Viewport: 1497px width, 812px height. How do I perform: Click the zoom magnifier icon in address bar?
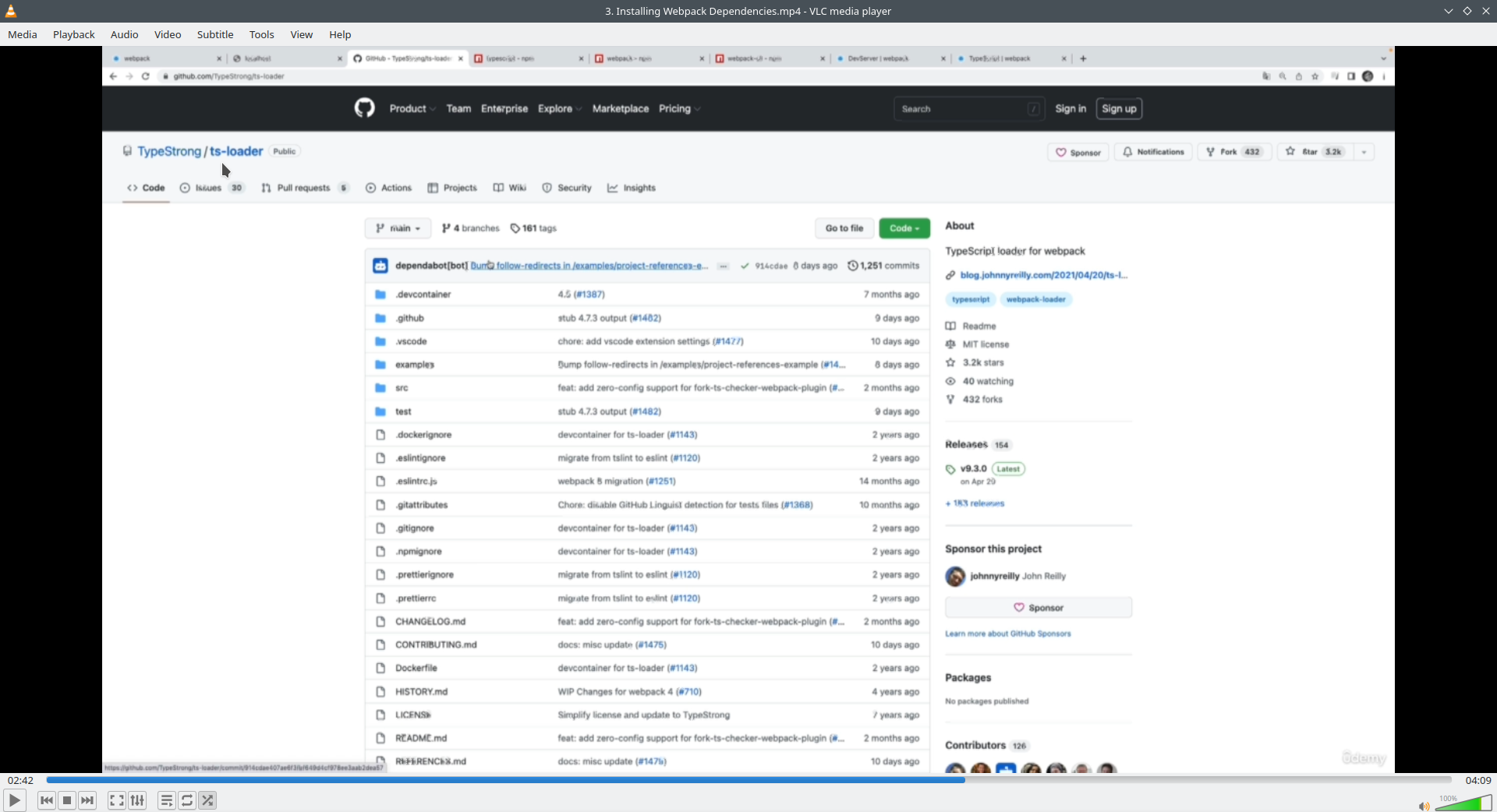[1283, 76]
